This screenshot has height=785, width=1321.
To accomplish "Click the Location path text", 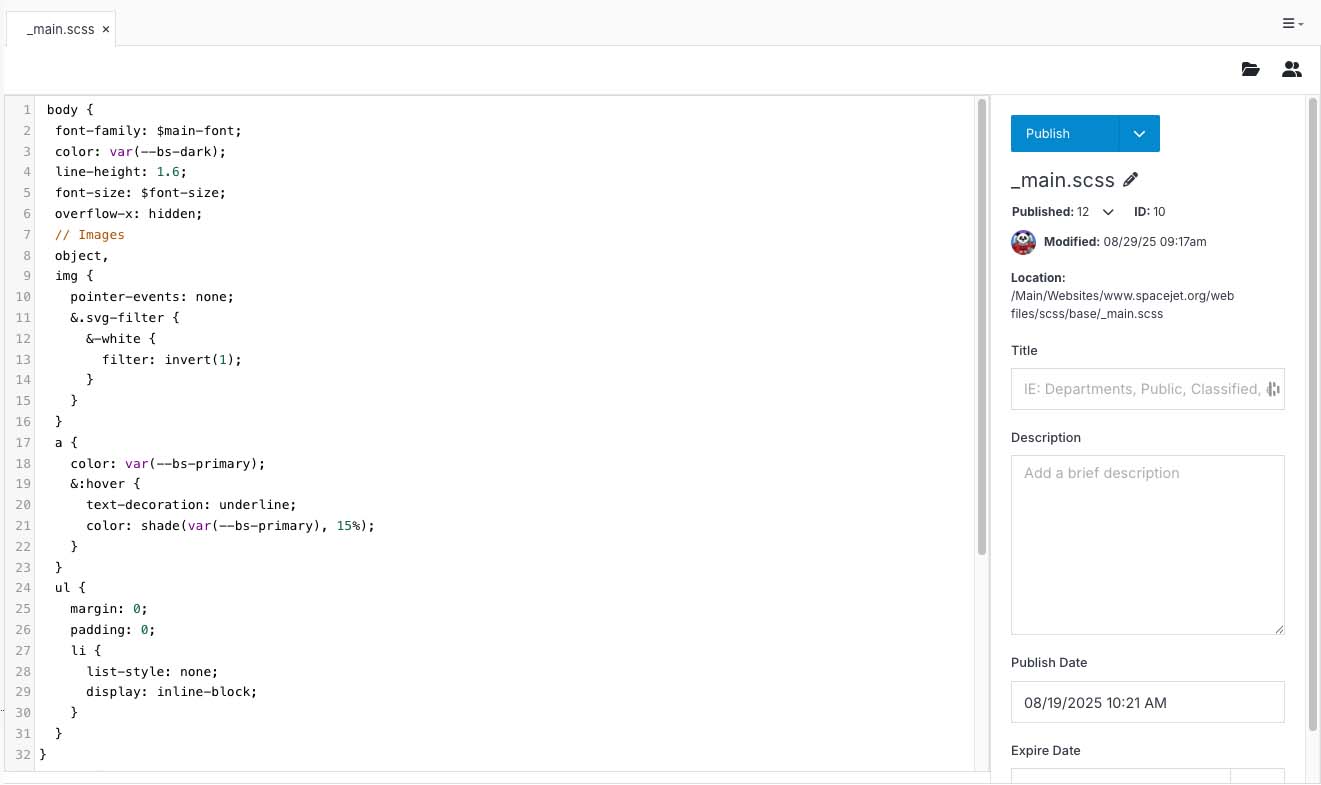I will [x=1125, y=305].
